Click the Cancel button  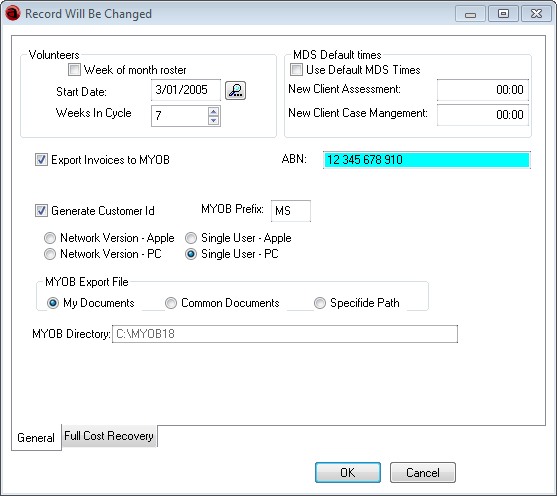pyautogui.click(x=423, y=473)
